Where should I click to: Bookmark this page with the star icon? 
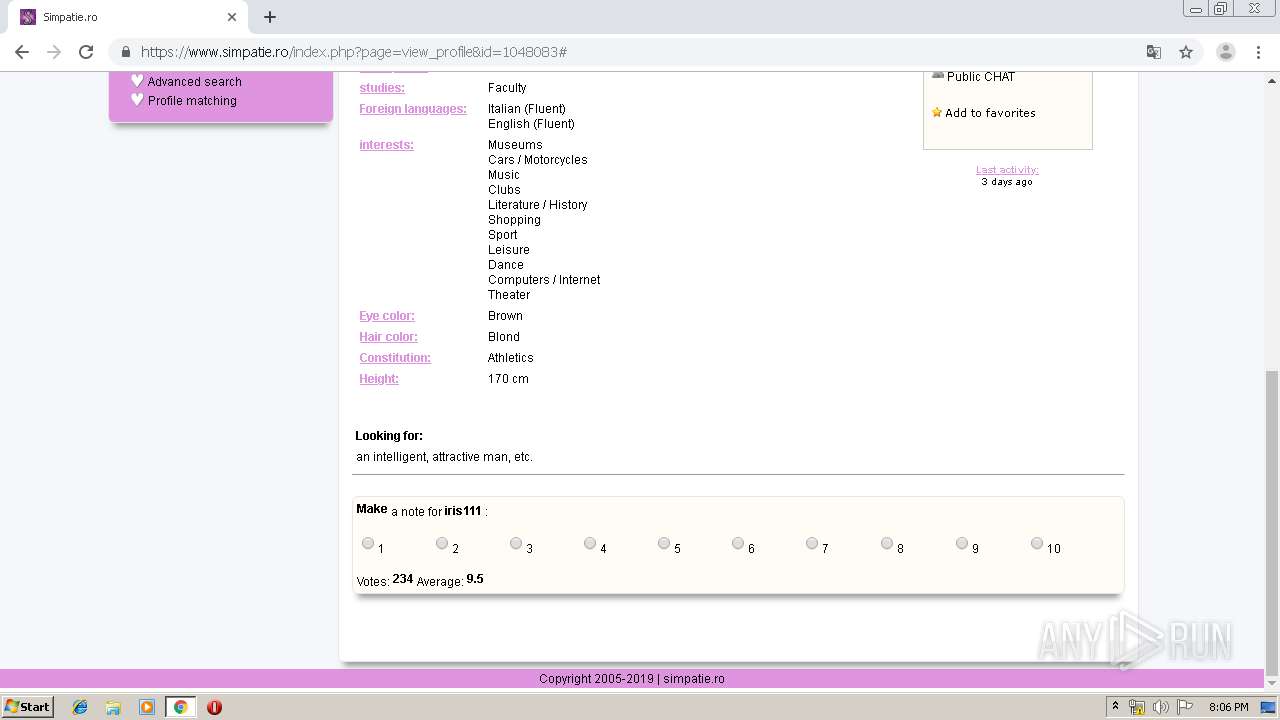coord(1186,52)
